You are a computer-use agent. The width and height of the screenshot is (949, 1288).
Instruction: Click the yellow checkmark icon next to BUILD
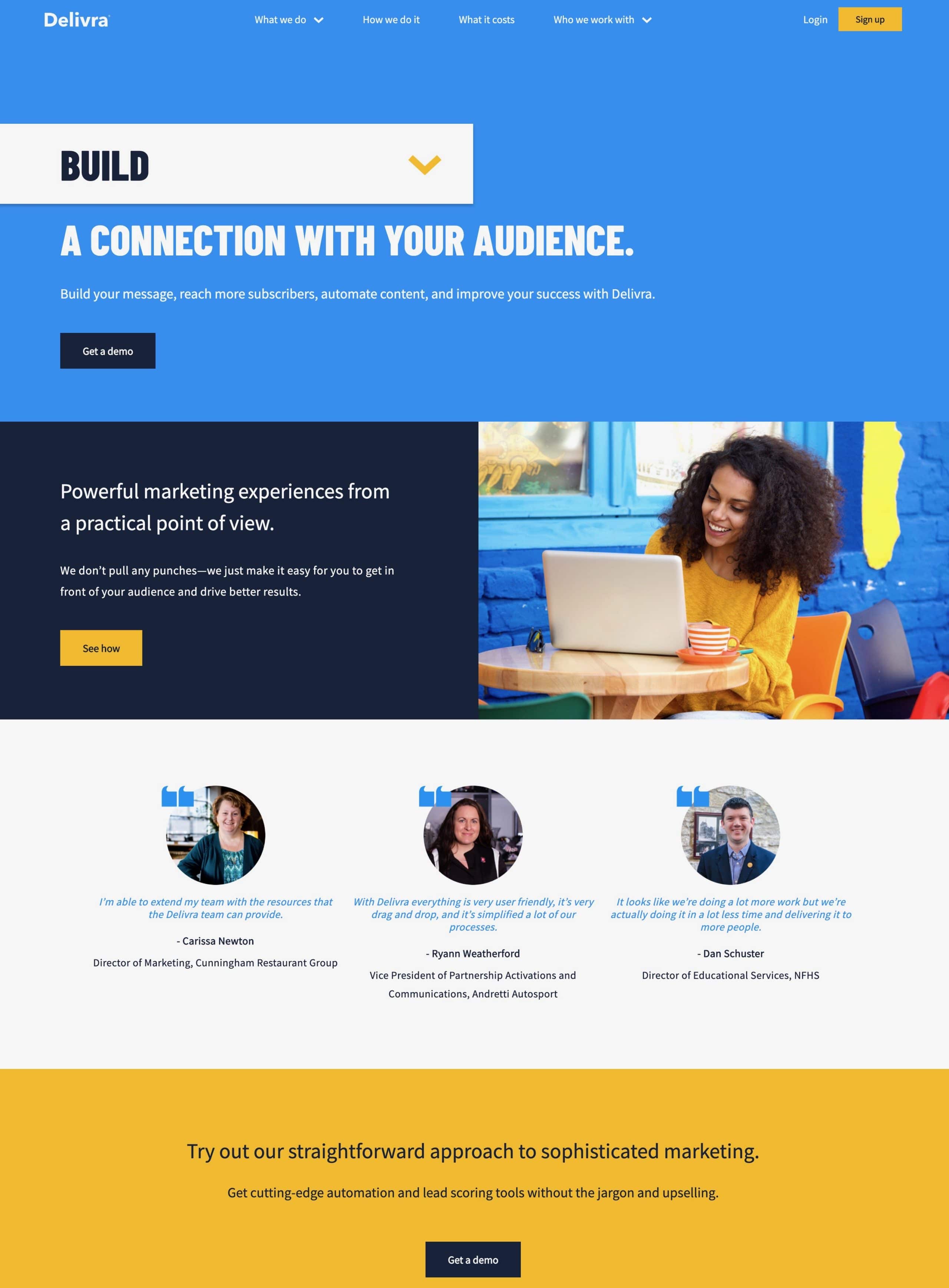tap(424, 165)
